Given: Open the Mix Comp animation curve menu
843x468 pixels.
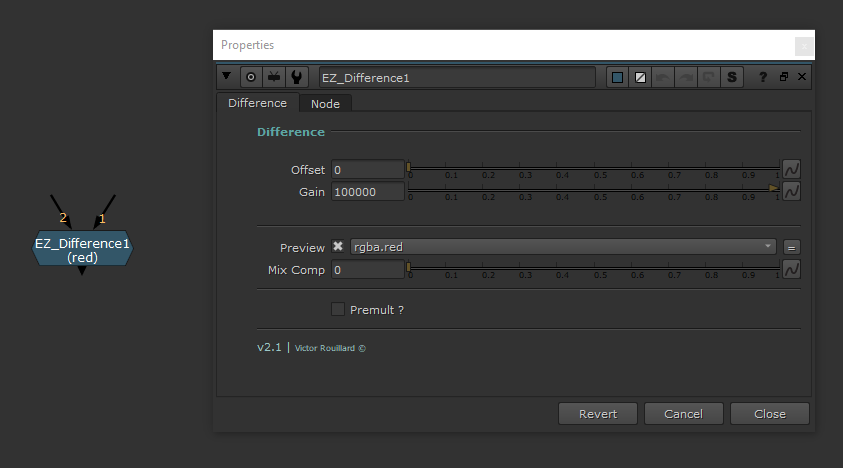Looking at the screenshot, I should (791, 269).
